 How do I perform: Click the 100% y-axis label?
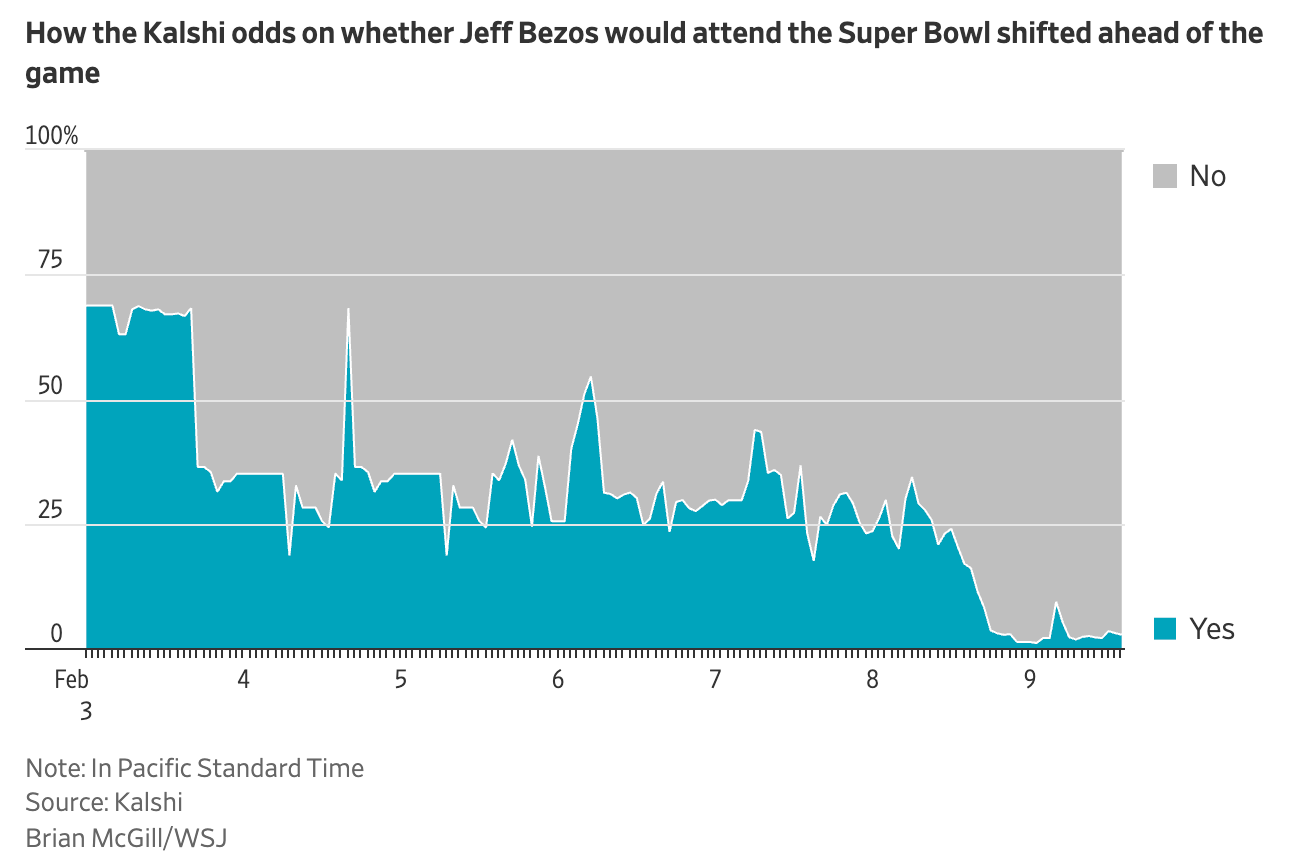point(51,137)
